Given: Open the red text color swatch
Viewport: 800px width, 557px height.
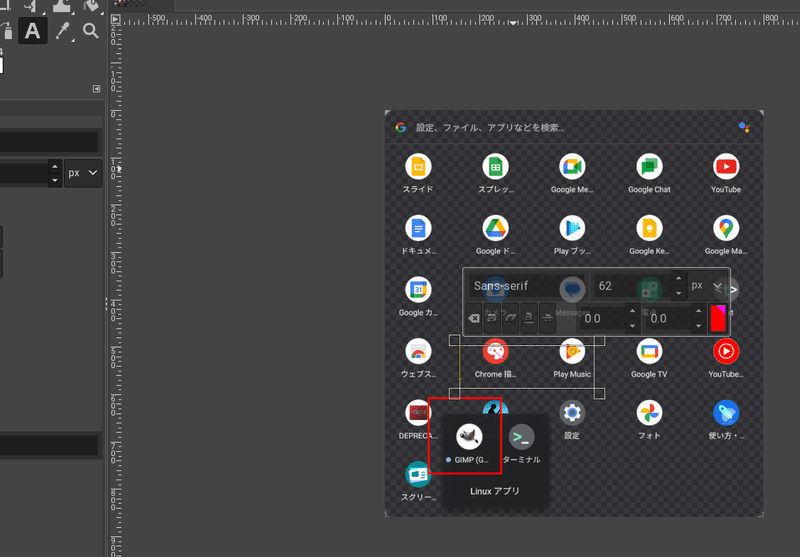Looking at the screenshot, I should 718,318.
